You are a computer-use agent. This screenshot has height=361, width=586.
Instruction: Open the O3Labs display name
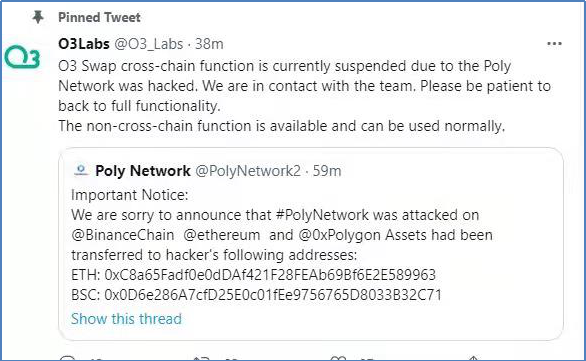84,44
